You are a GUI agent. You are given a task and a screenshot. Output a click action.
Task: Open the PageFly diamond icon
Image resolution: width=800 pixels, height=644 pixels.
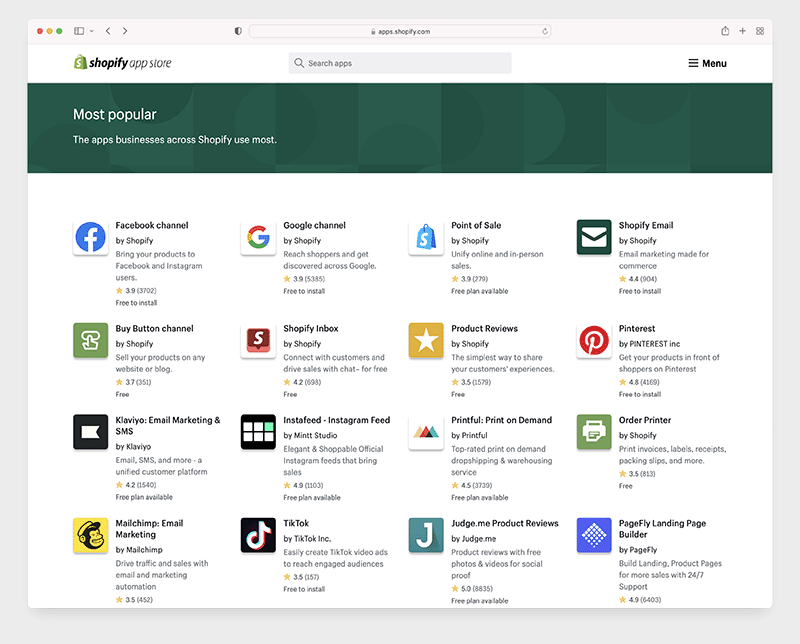click(594, 535)
